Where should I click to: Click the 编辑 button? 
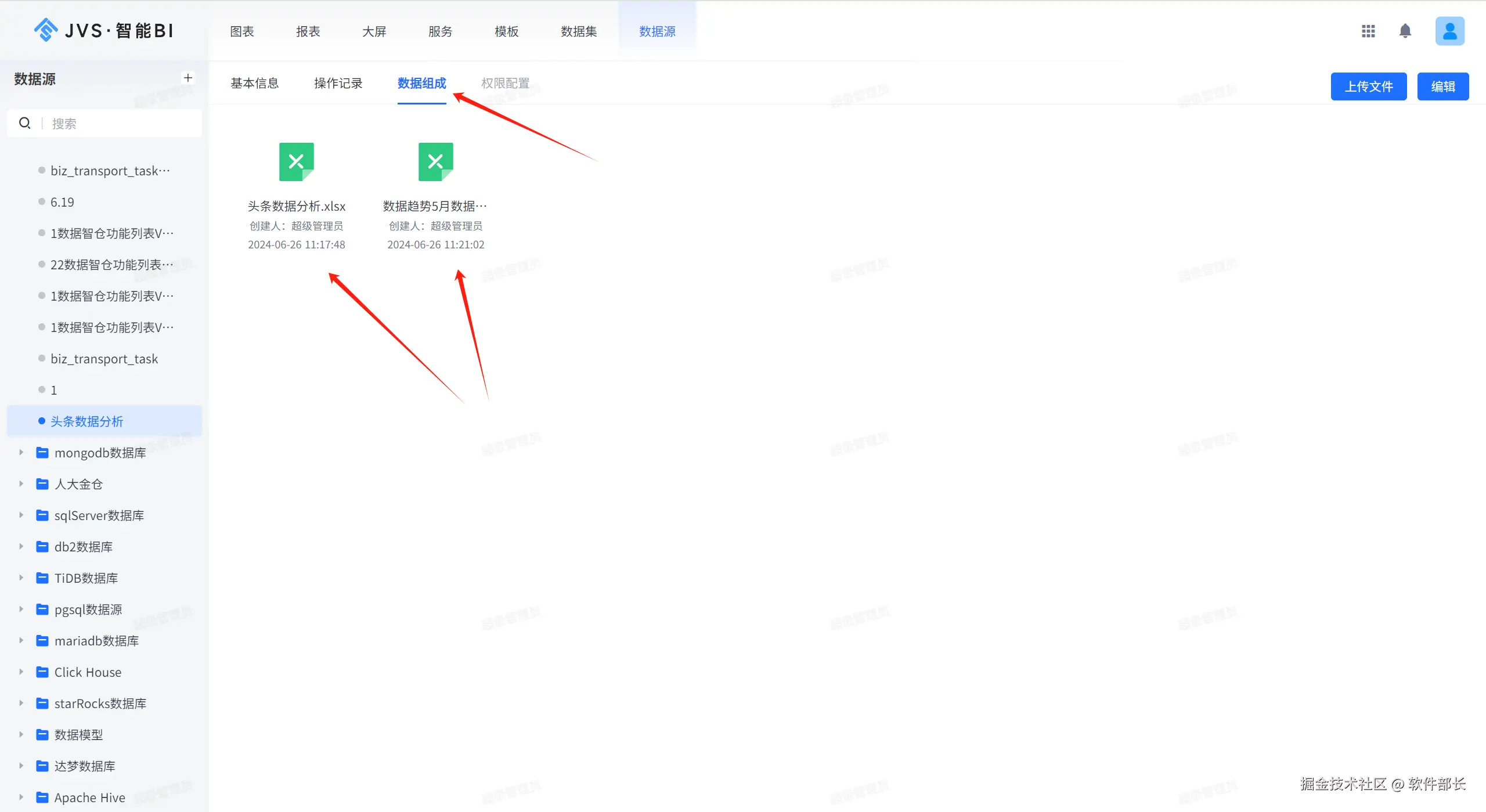1442,86
